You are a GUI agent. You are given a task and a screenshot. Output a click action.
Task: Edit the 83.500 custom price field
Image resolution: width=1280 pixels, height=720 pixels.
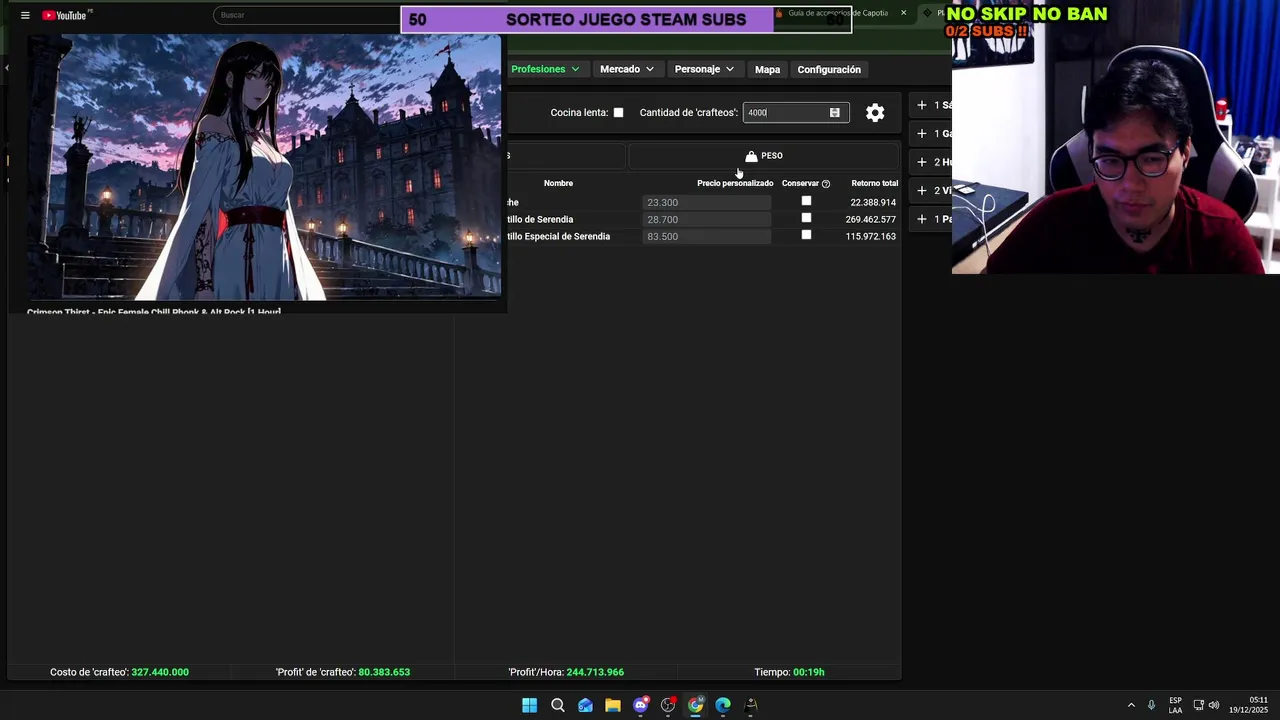pos(706,236)
